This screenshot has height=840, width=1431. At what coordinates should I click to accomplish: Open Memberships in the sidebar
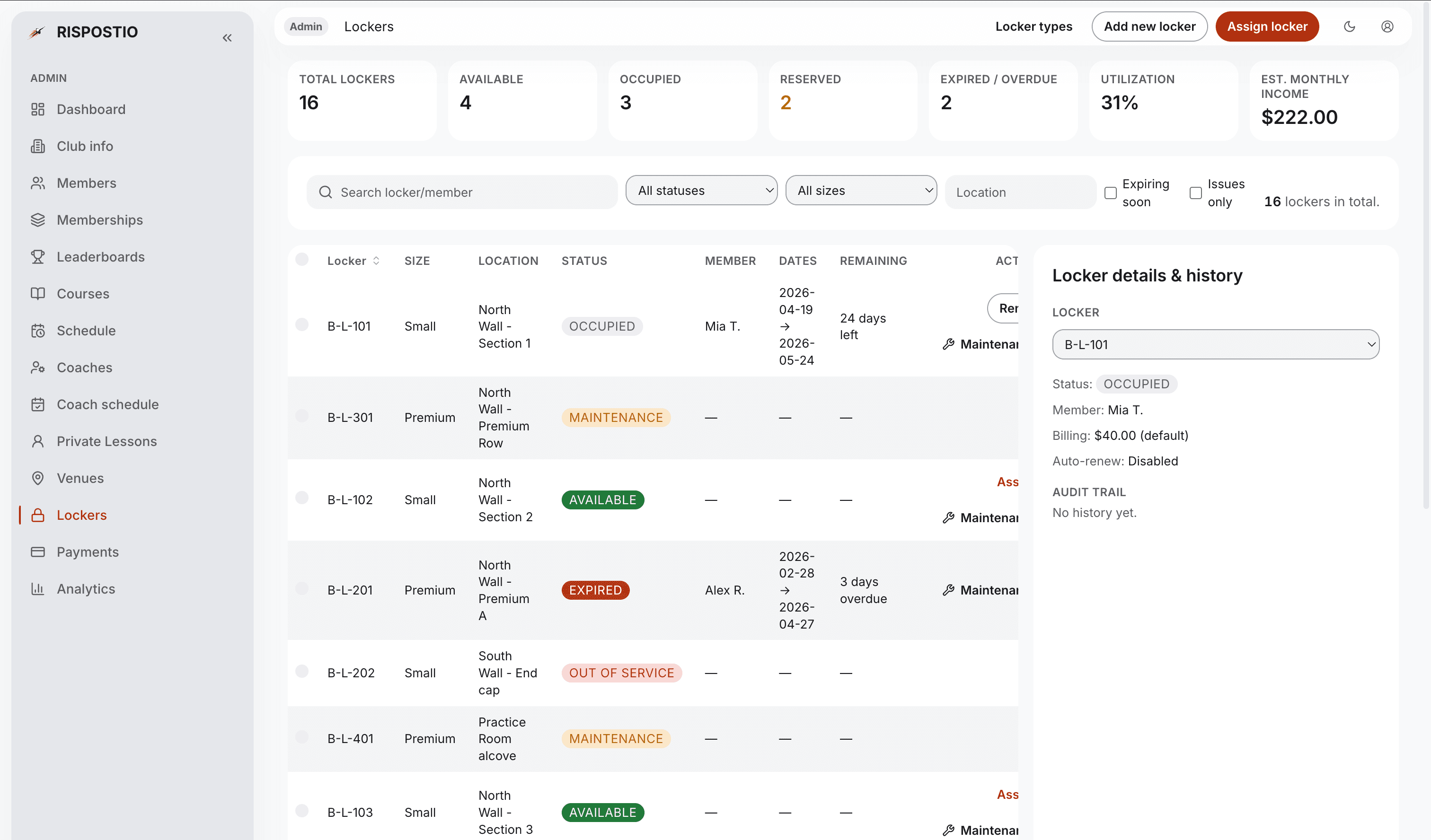(x=100, y=219)
